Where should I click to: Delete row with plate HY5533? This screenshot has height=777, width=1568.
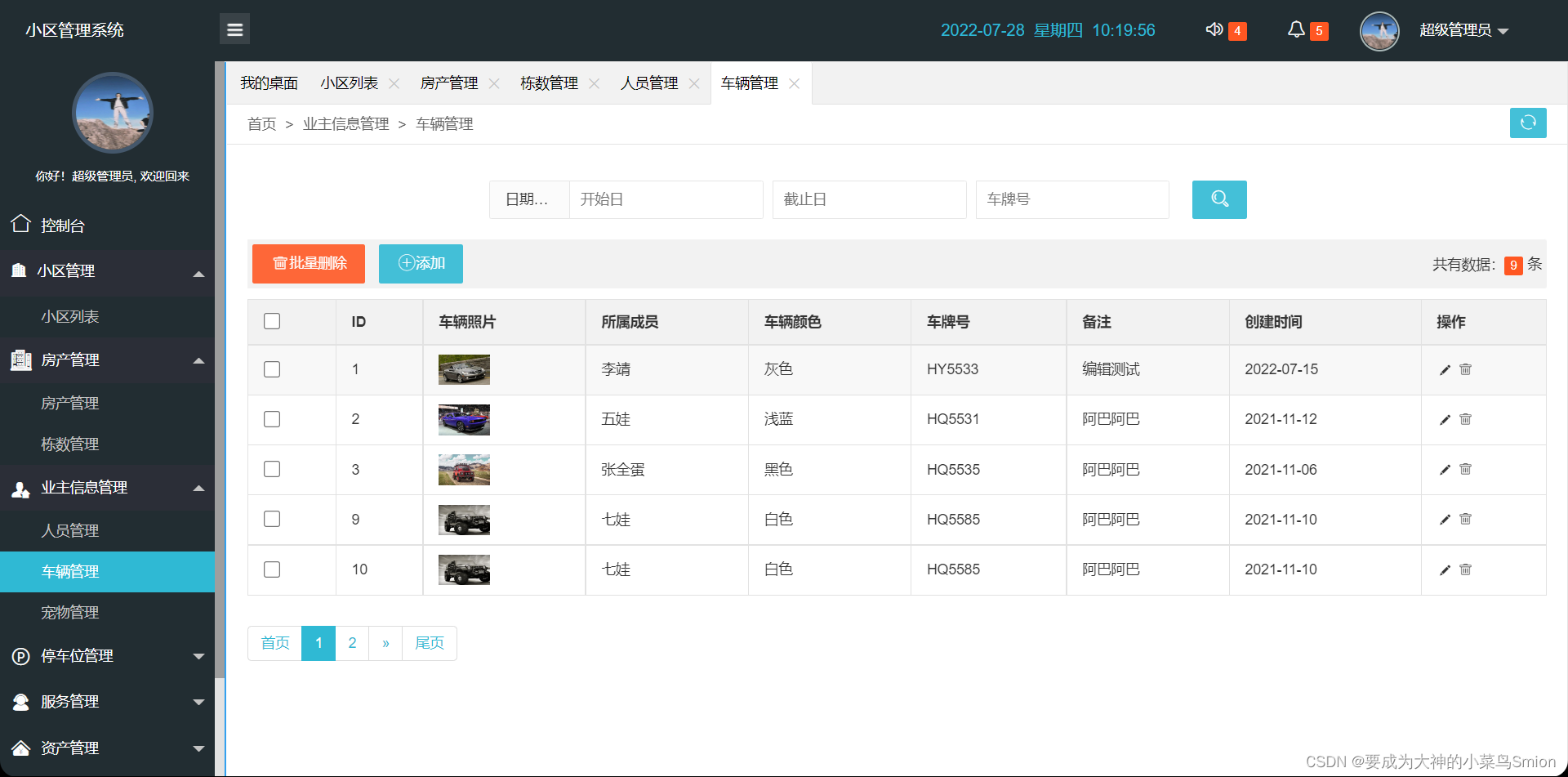[1466, 369]
